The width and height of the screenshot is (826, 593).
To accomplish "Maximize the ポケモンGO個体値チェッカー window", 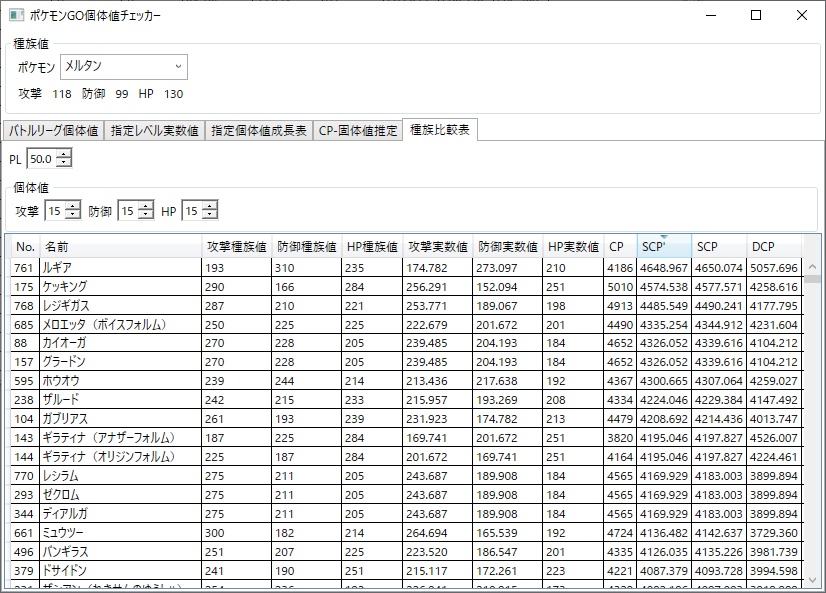I will 756,15.
